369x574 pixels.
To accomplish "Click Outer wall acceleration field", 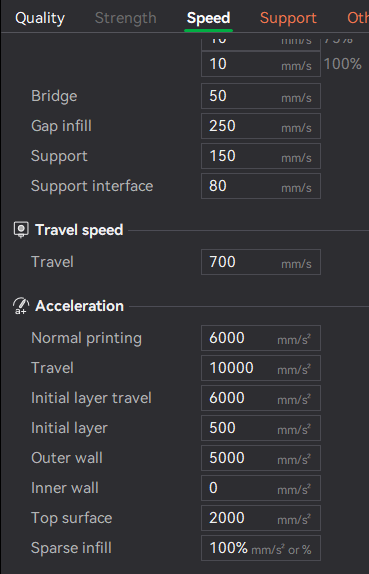I will 261,458.
